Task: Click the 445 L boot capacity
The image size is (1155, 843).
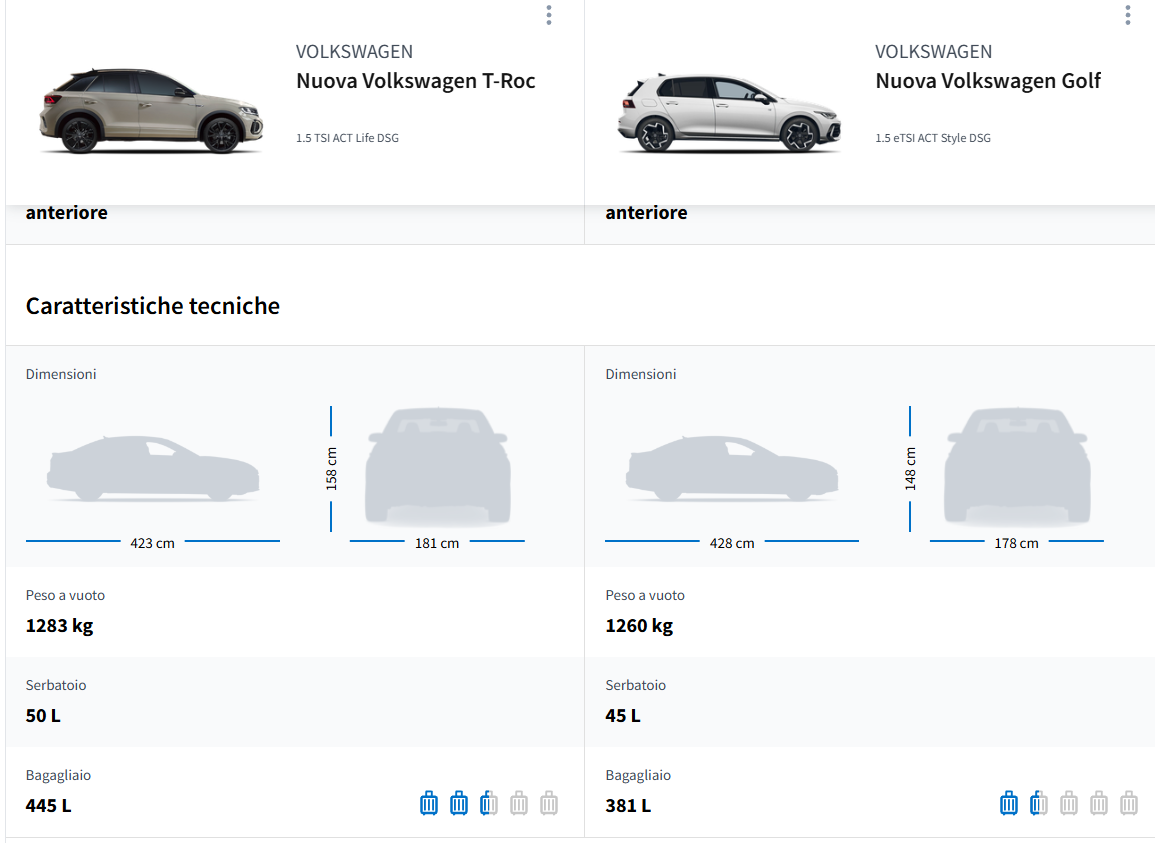Action: pos(49,805)
